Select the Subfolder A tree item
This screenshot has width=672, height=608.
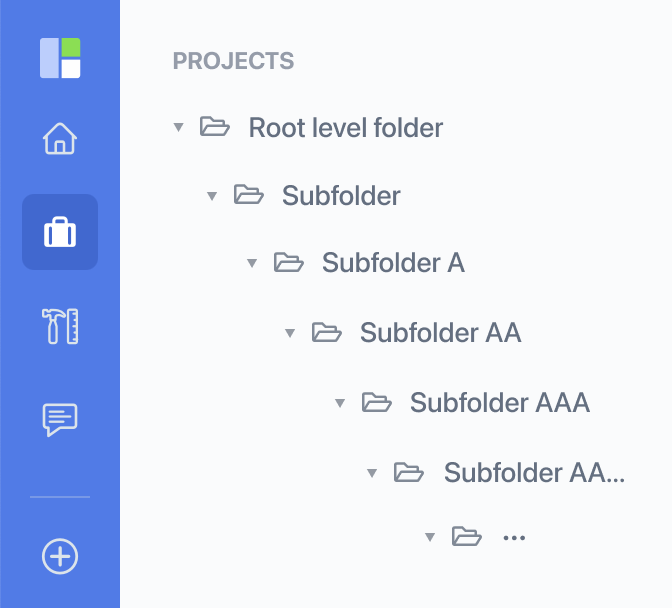click(393, 263)
